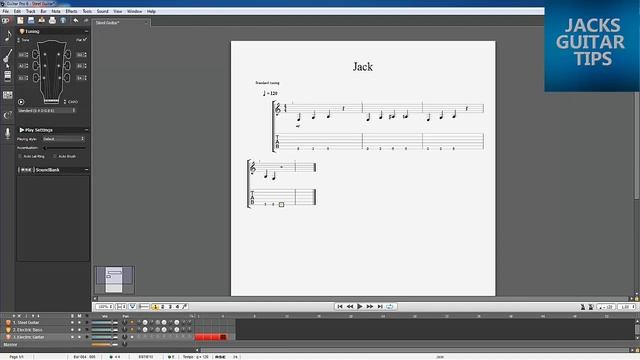
Task: Open the Effects menu
Action: [71, 11]
